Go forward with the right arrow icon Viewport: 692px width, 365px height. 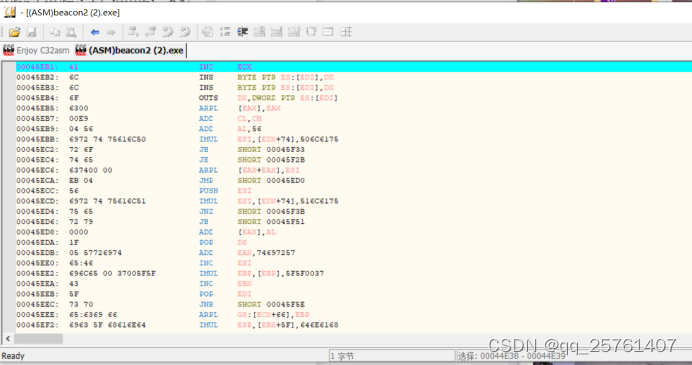[x=111, y=32]
